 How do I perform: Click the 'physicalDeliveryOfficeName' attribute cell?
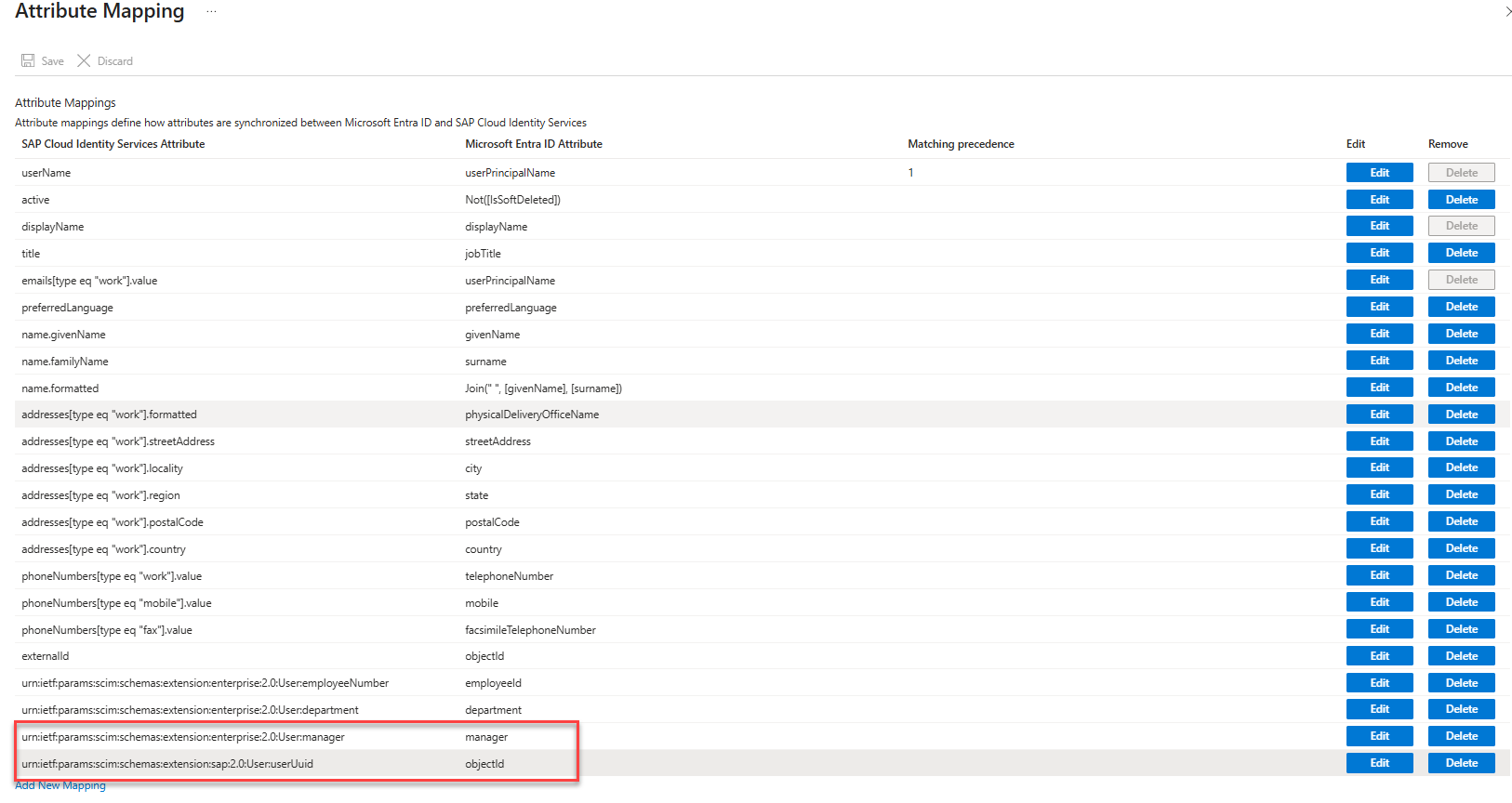coord(532,415)
